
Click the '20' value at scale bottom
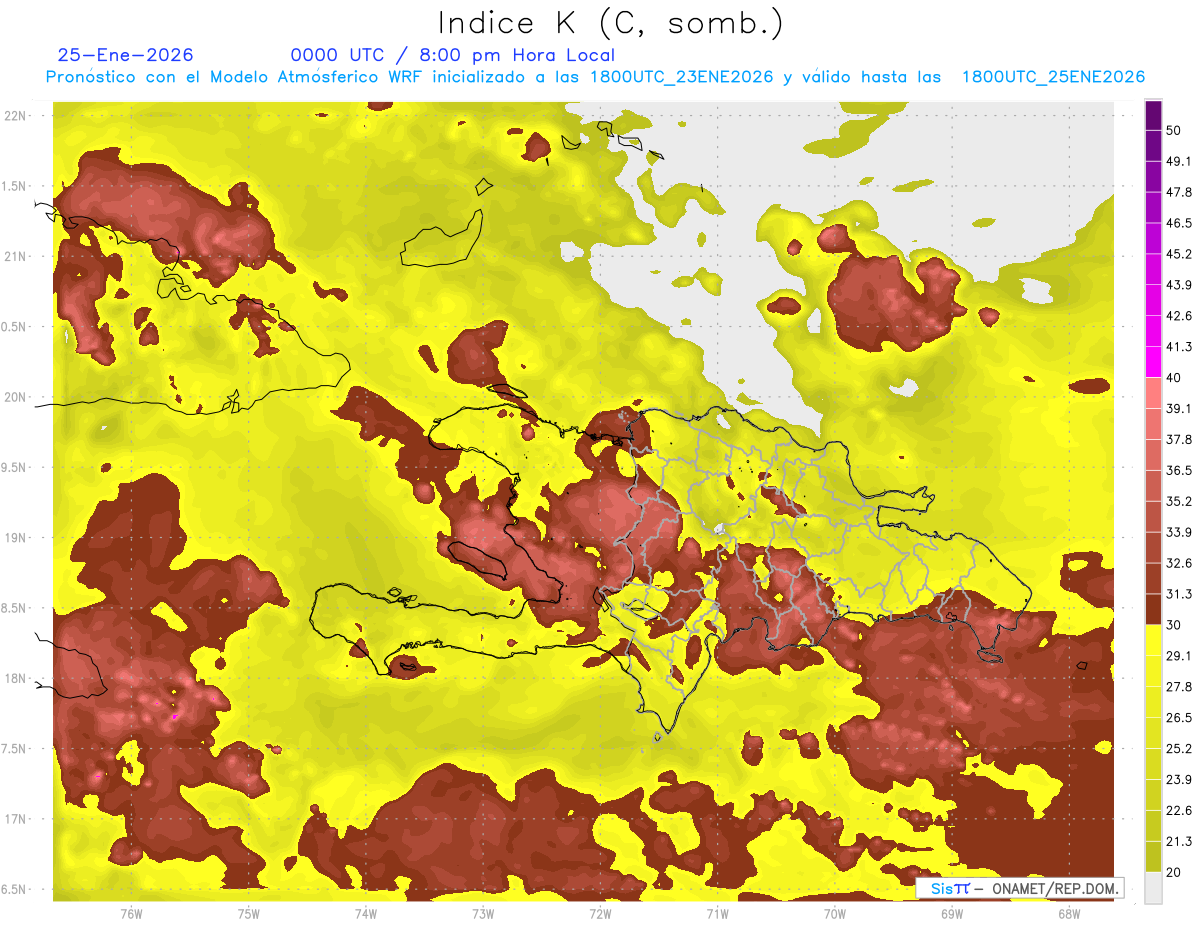1174,872
